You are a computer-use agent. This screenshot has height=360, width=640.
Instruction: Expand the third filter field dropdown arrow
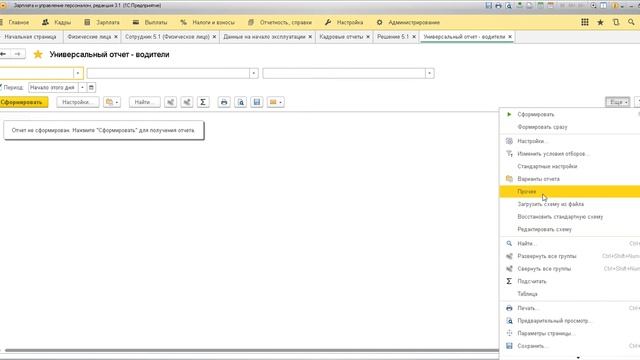point(429,73)
